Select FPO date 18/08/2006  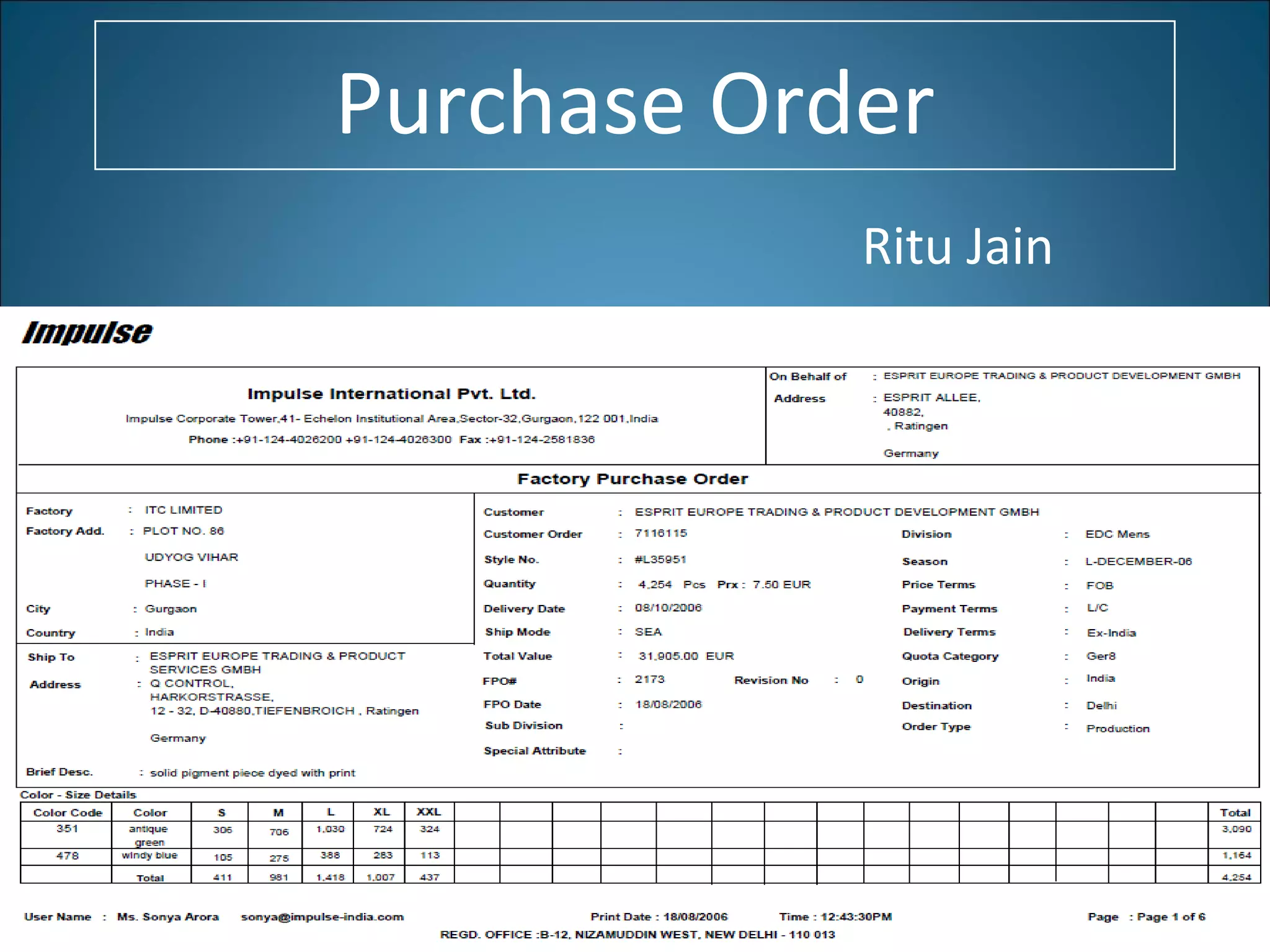pos(668,704)
